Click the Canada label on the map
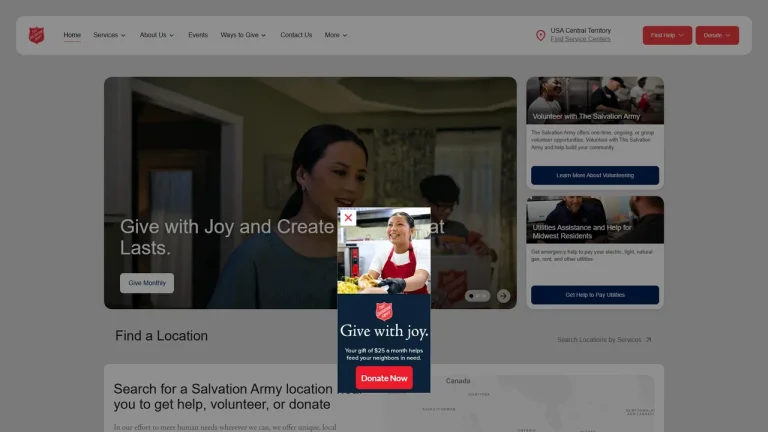768x432 pixels. pos(458,381)
